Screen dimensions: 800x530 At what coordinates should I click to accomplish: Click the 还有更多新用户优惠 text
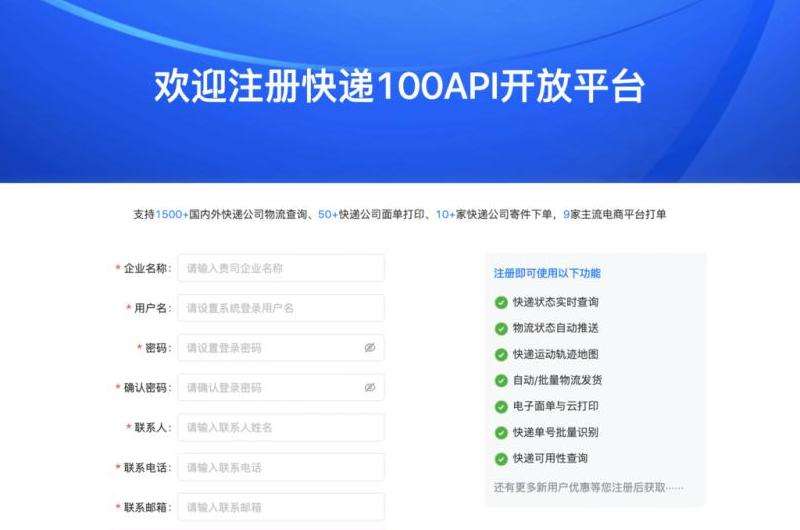(588, 487)
